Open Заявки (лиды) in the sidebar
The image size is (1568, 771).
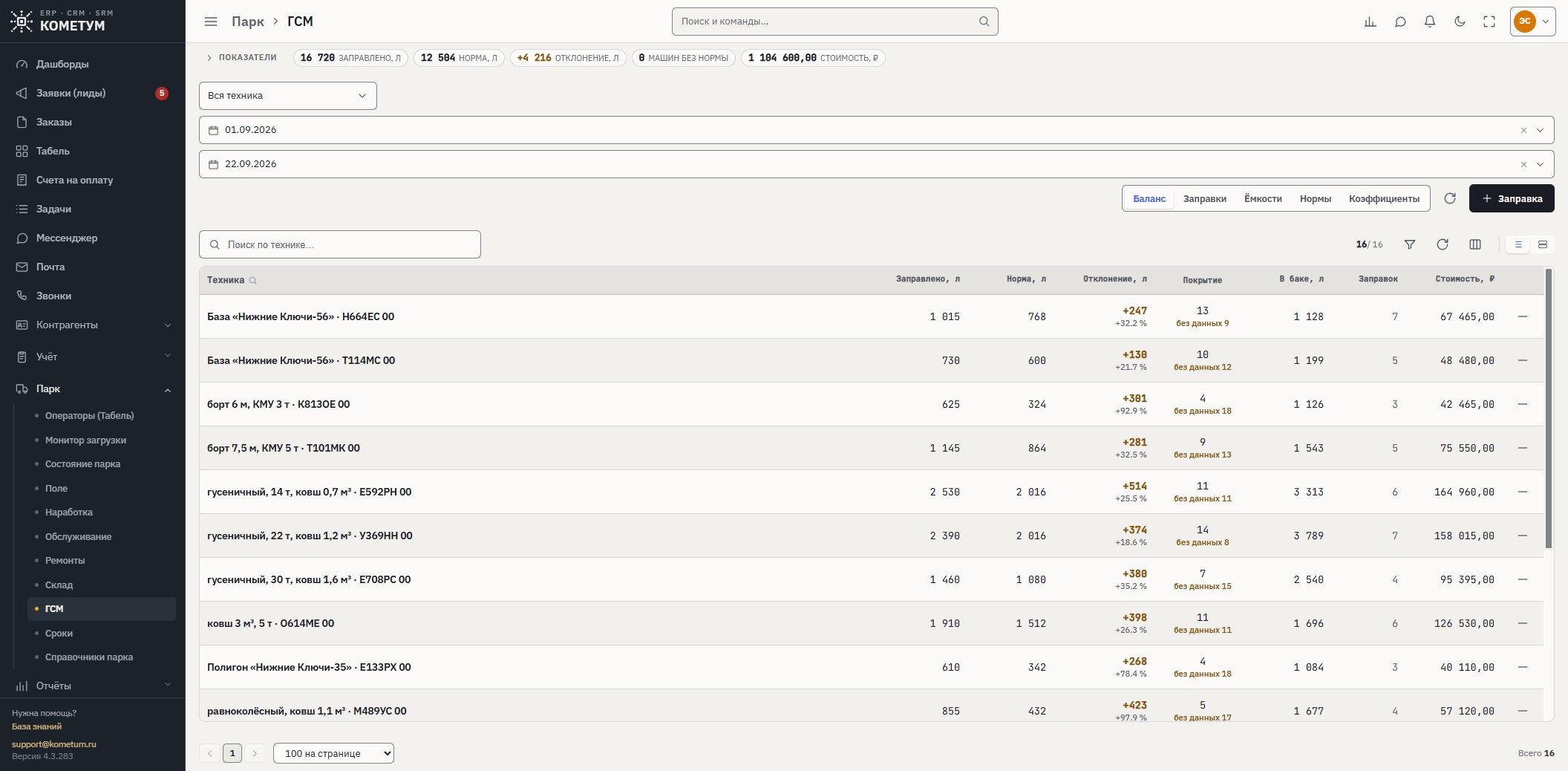(x=93, y=93)
